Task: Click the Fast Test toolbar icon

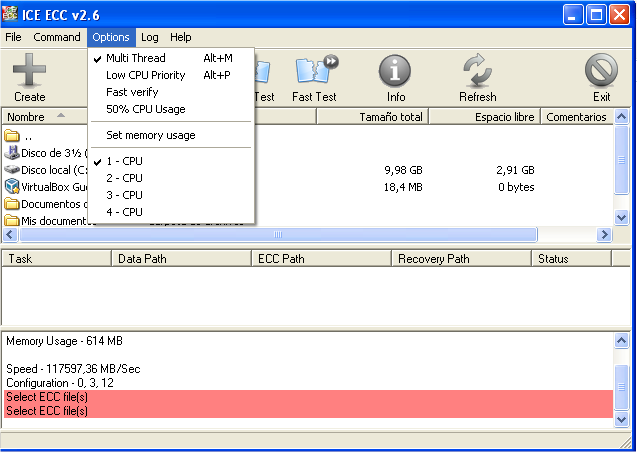Action: [317, 70]
